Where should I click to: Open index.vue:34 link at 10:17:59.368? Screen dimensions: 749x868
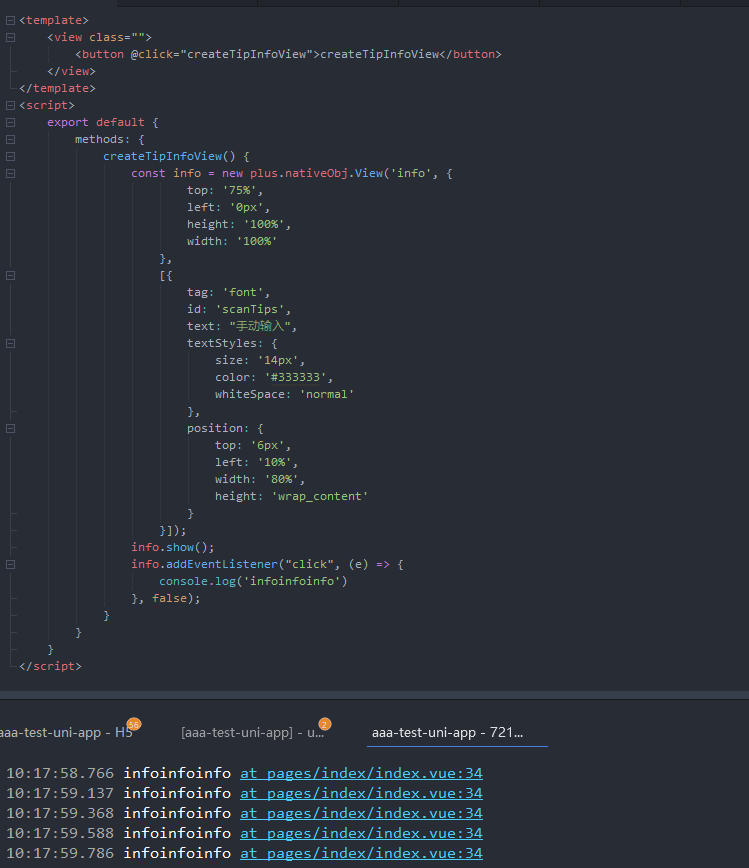[x=361, y=813]
